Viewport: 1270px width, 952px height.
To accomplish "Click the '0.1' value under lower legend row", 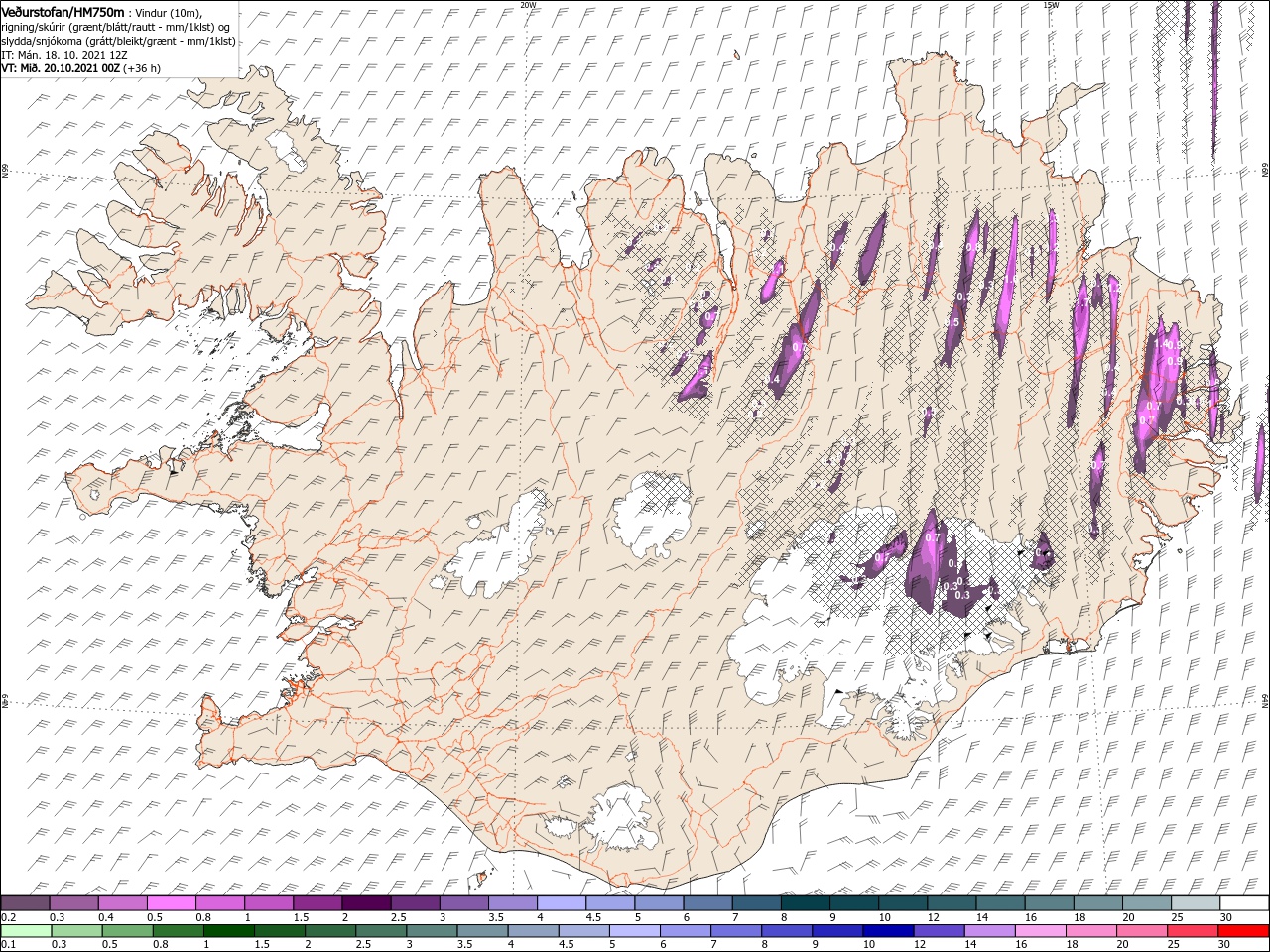I will [x=7, y=945].
